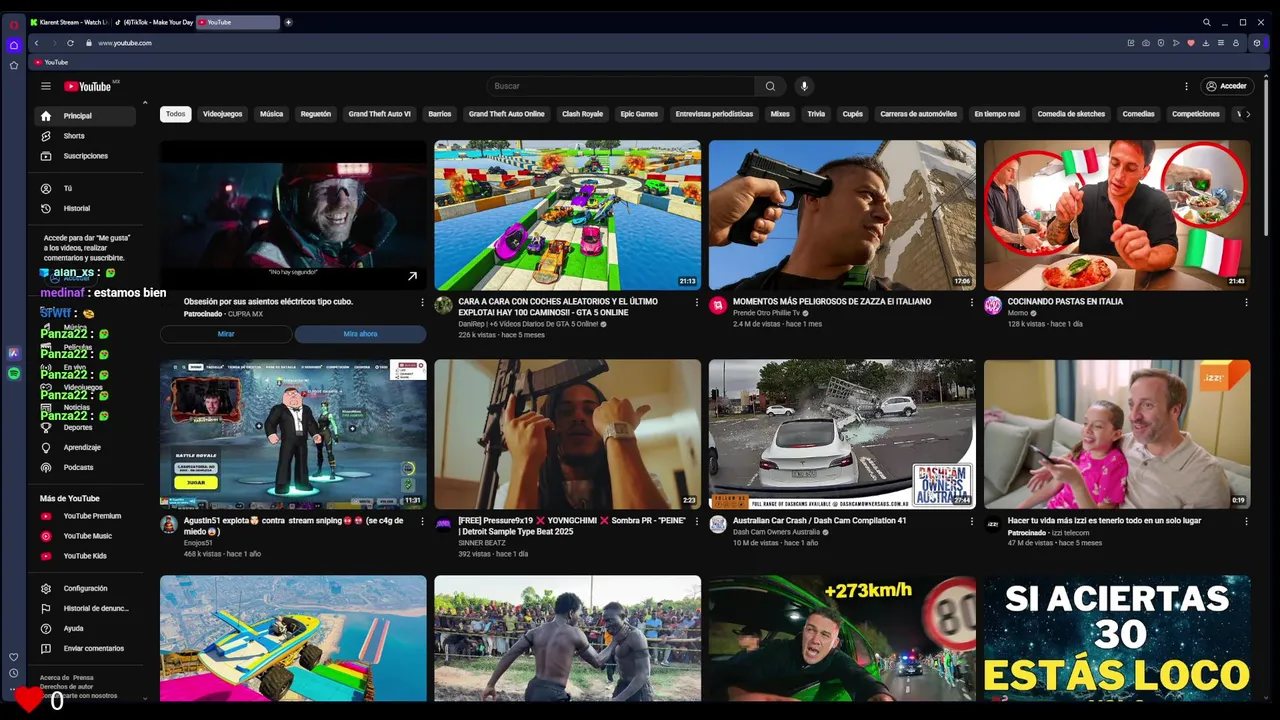Viewport: 1280px width, 720px height.
Task: Open Opera sidebar home icon
Action: [x=14, y=45]
